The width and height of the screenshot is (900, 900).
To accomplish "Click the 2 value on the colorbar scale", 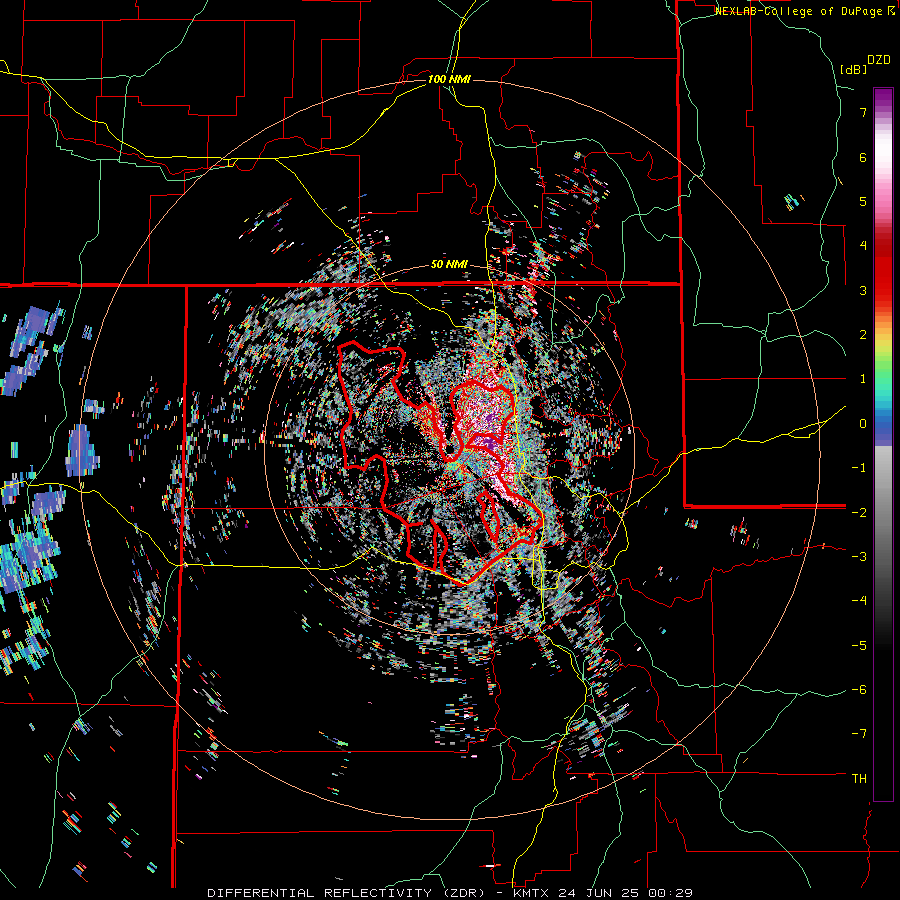I will coord(863,335).
